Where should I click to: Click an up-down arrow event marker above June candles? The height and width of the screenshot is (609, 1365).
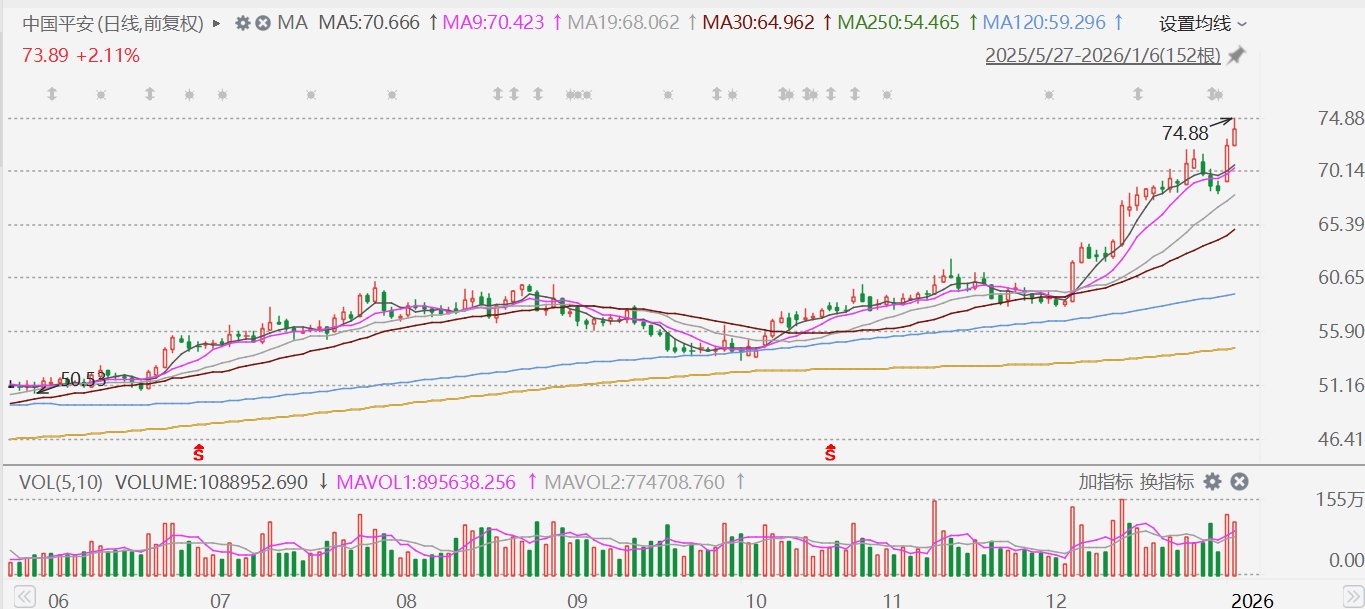pyautogui.click(x=51, y=94)
